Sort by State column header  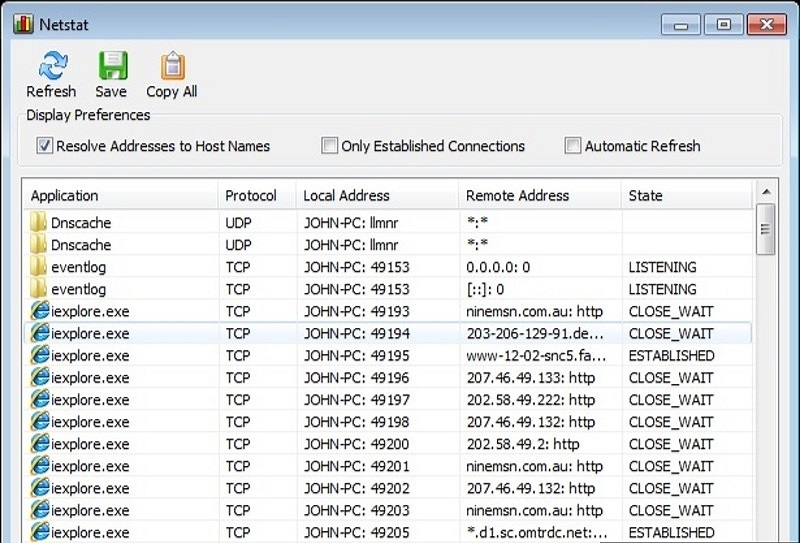(687, 195)
